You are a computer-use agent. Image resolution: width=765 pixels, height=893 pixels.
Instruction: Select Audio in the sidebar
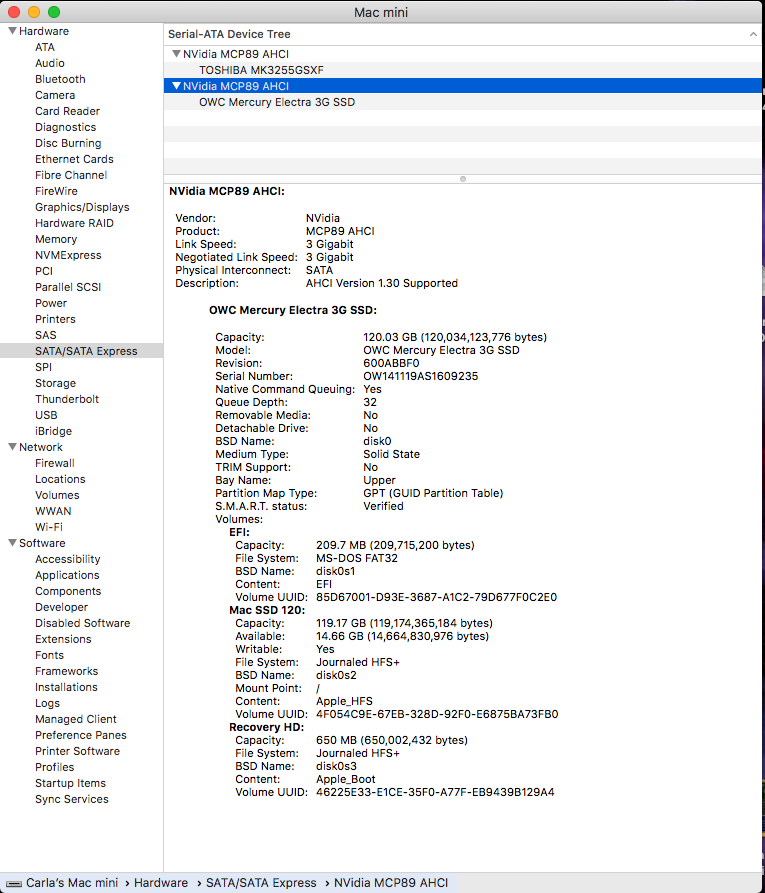click(x=50, y=63)
